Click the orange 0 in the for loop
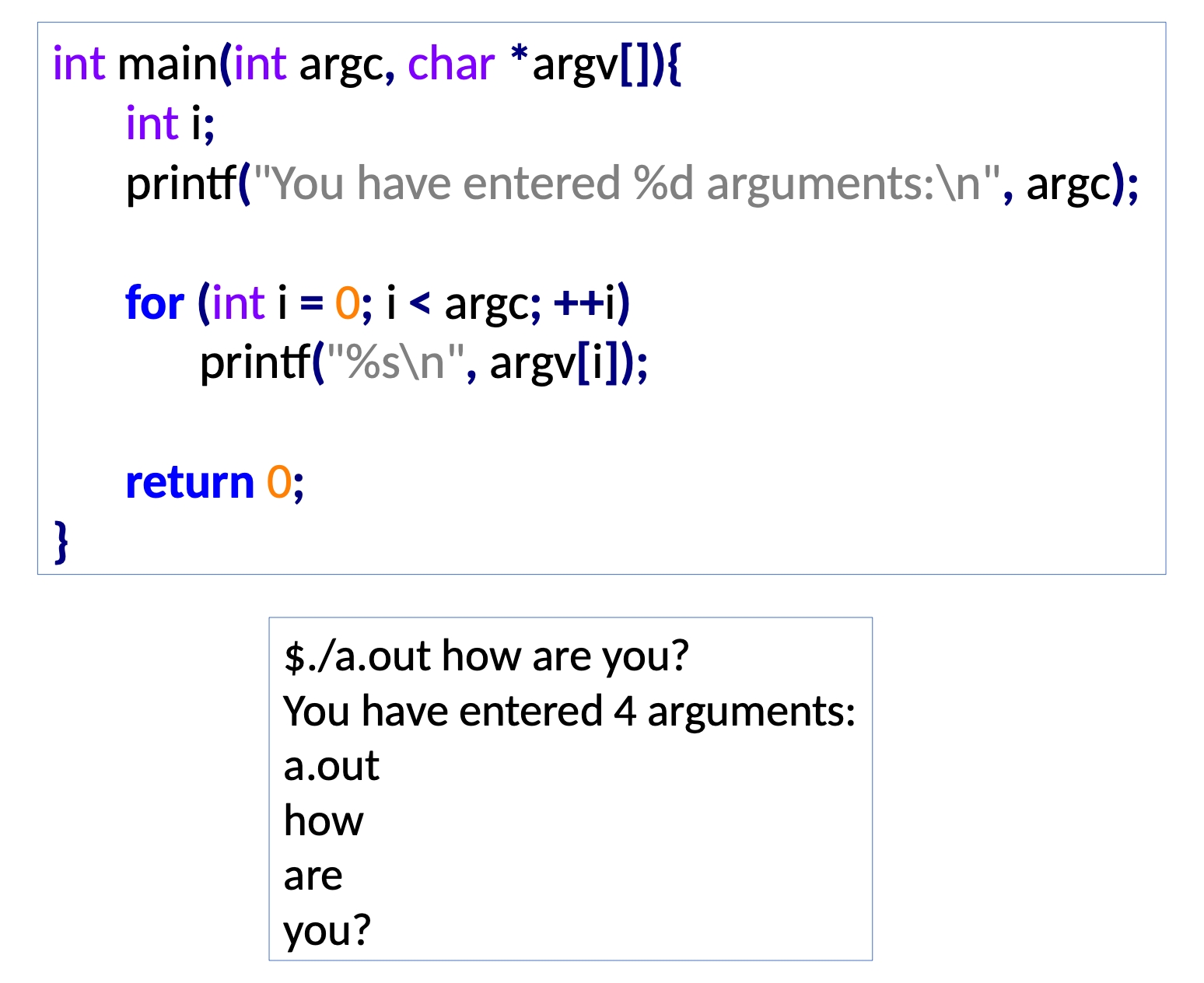The width and height of the screenshot is (1204, 983). (347, 303)
